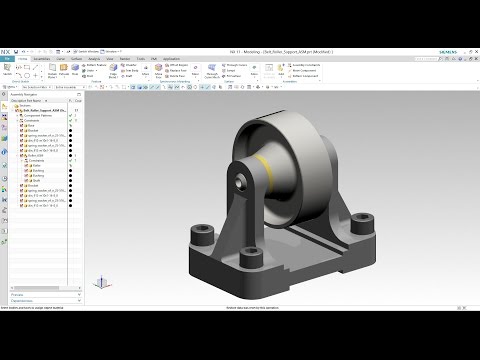This screenshot has width=480, height=360.
Task: Collapse the Roller_ASM subassembly node
Action: (x=18, y=155)
